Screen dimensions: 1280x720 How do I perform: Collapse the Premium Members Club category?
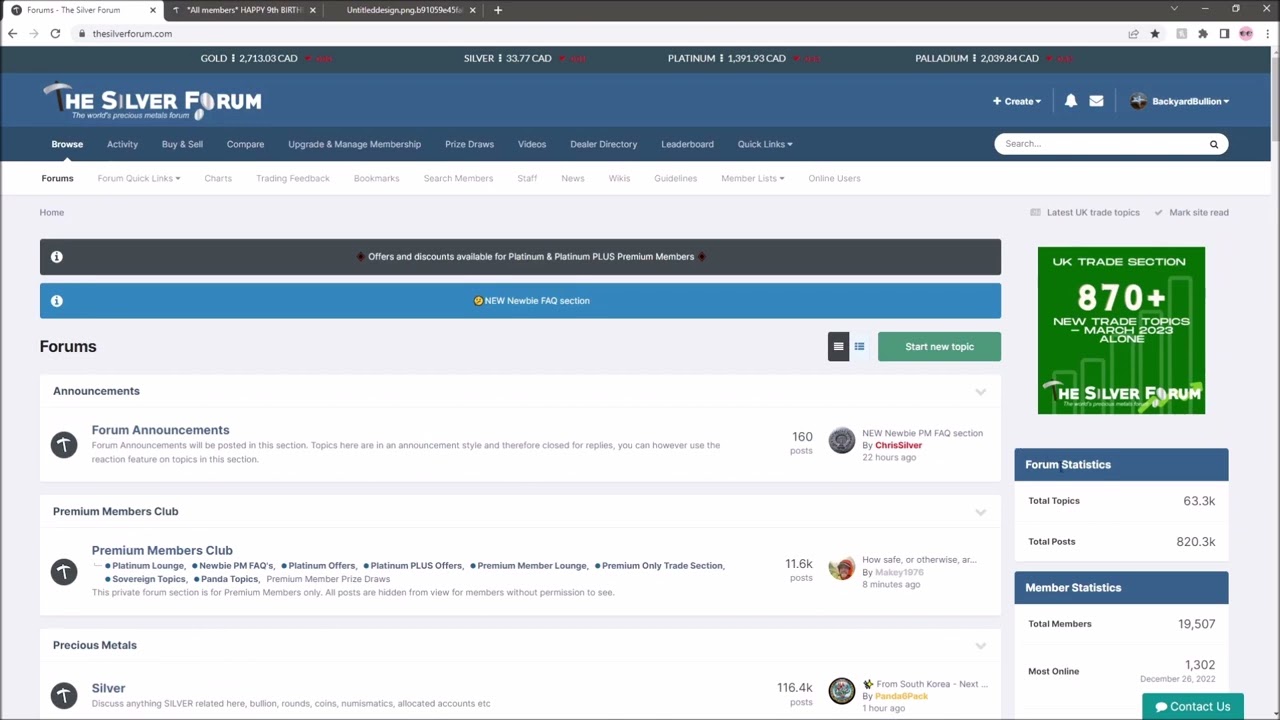[x=980, y=512]
